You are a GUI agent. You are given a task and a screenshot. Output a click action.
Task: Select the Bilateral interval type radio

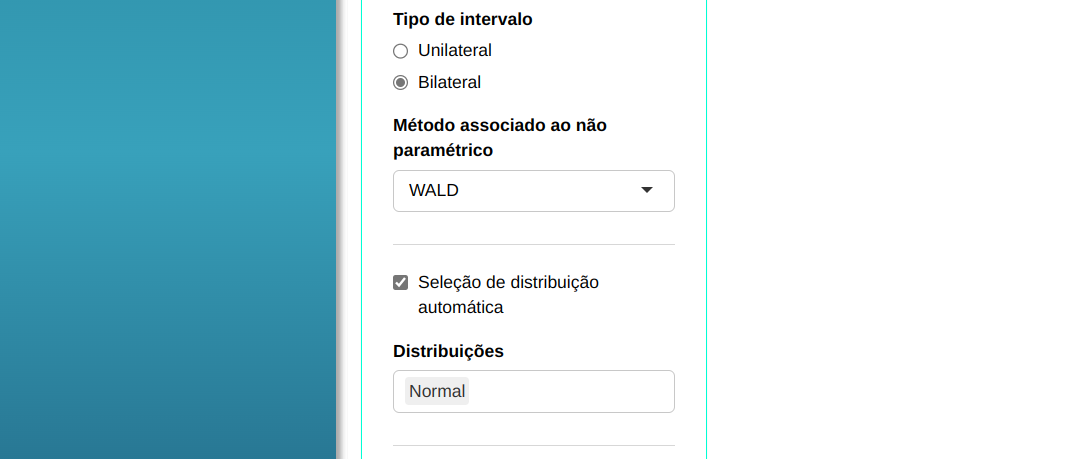tap(401, 83)
